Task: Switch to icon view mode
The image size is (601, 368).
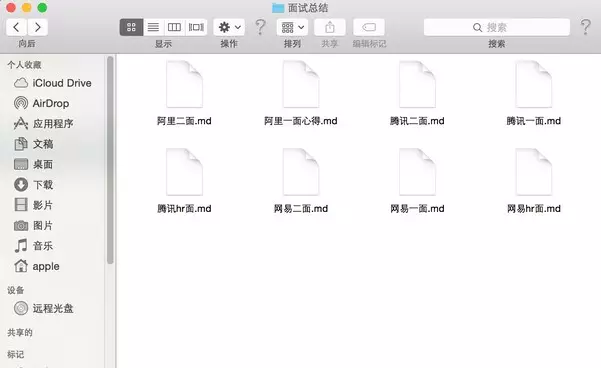Action: 131,27
